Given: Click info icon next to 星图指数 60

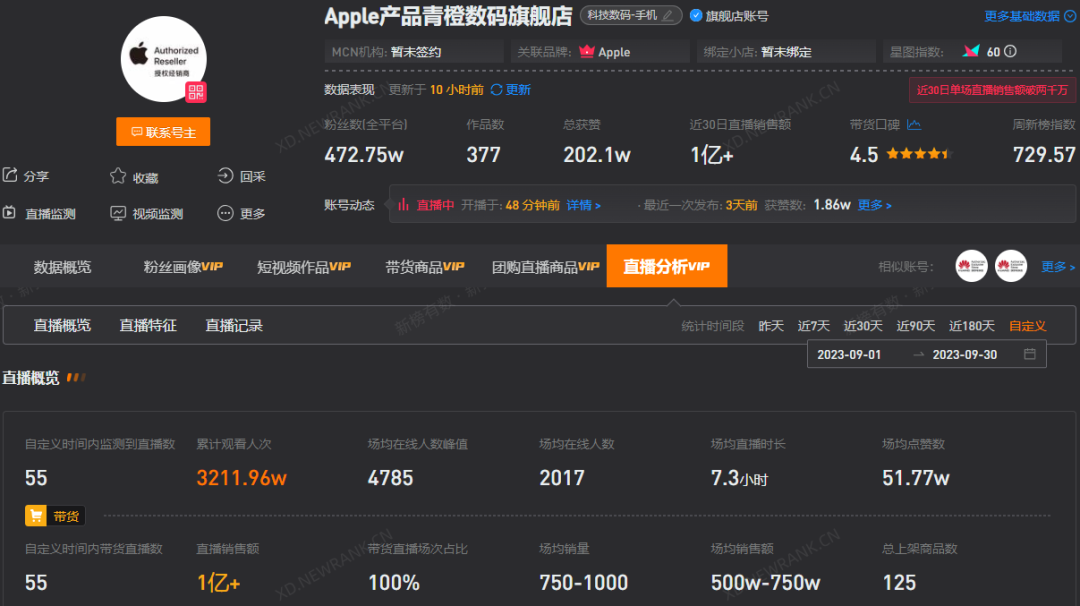Looking at the screenshot, I should click(1010, 51).
